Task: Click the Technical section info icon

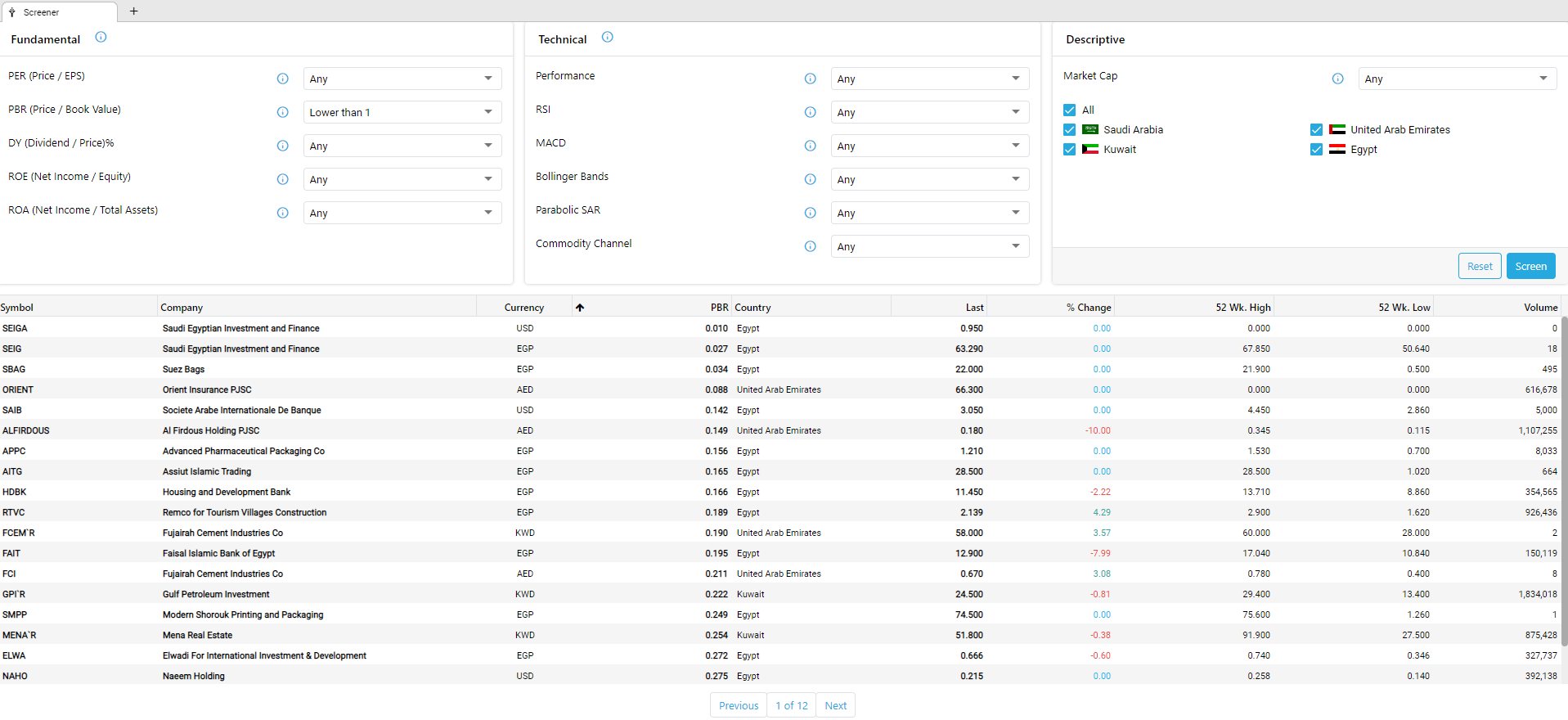Action: pyautogui.click(x=607, y=37)
